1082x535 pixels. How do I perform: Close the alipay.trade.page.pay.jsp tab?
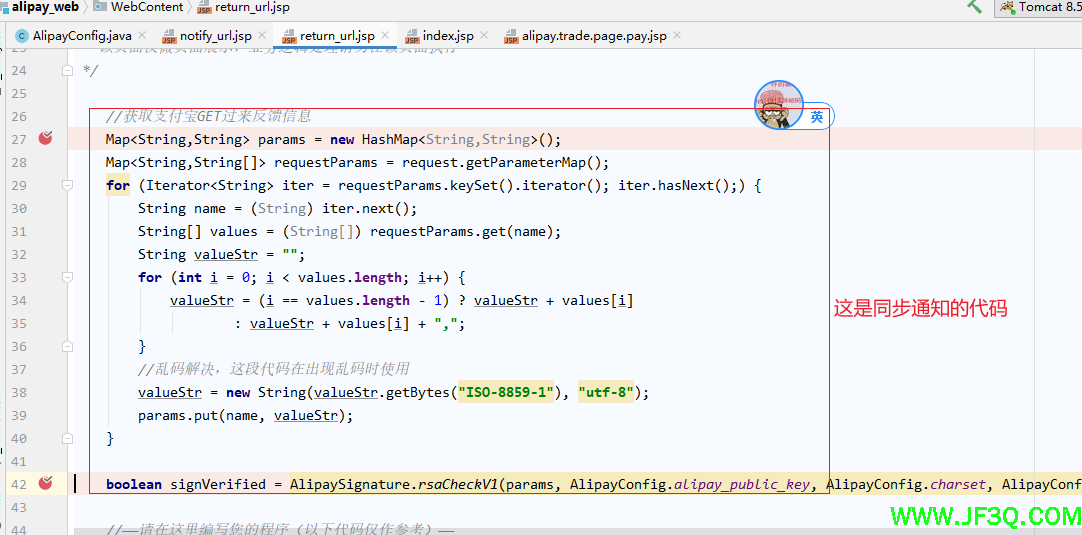(677, 36)
